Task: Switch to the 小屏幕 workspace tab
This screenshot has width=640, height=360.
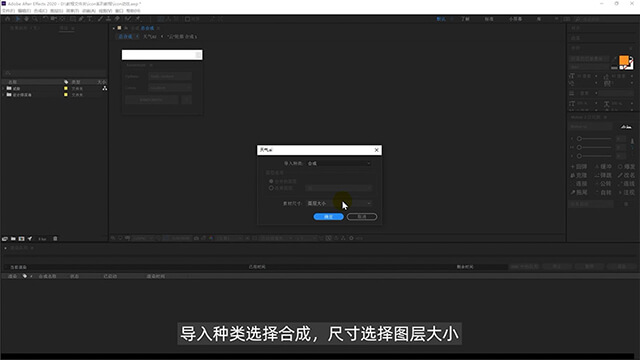Action: (515, 19)
